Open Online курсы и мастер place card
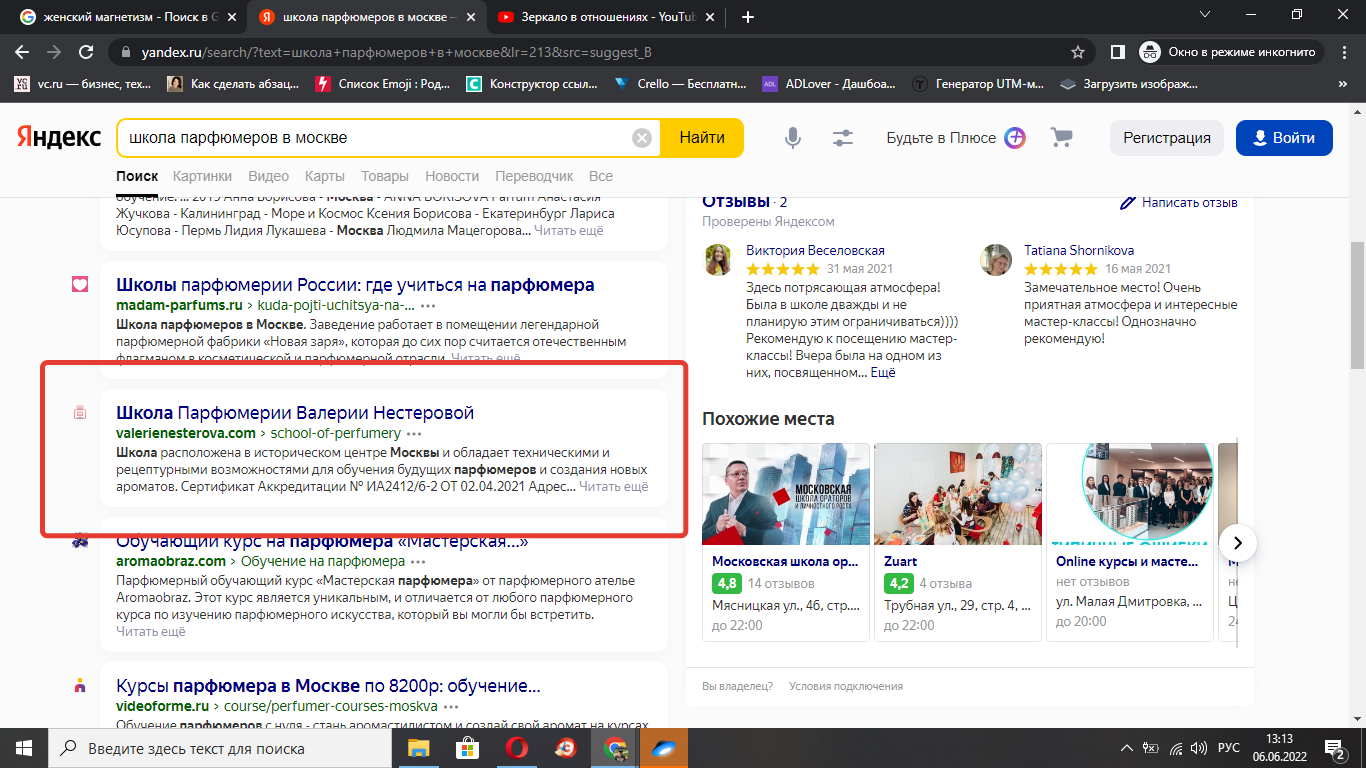This screenshot has height=768, width=1366. [1129, 542]
